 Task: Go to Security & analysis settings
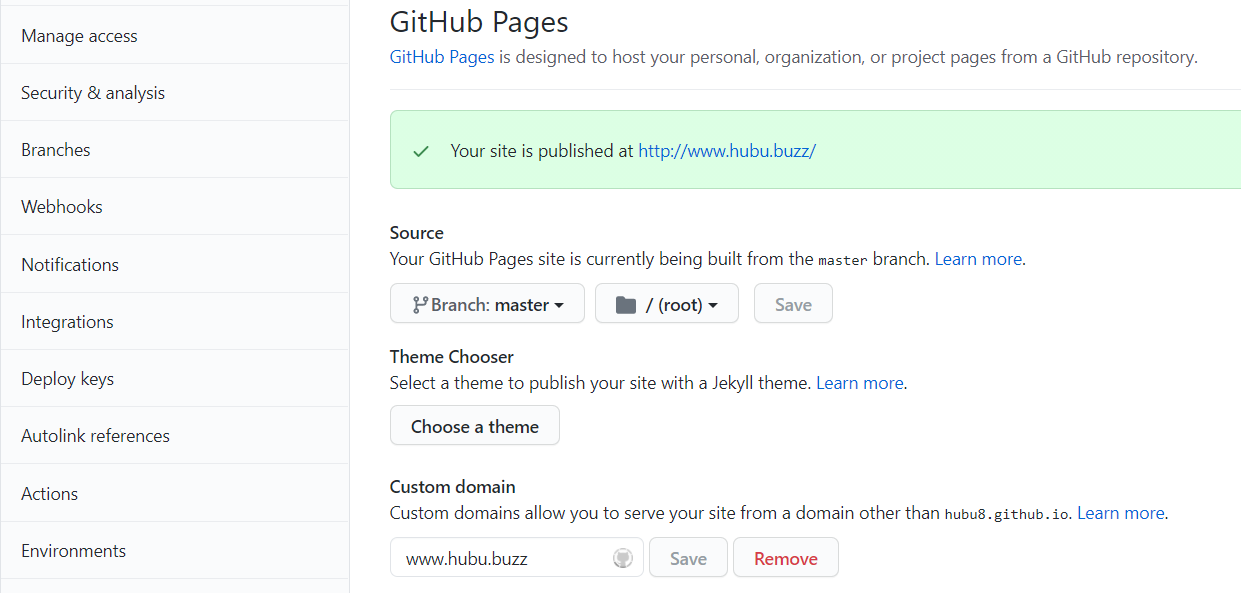click(93, 93)
